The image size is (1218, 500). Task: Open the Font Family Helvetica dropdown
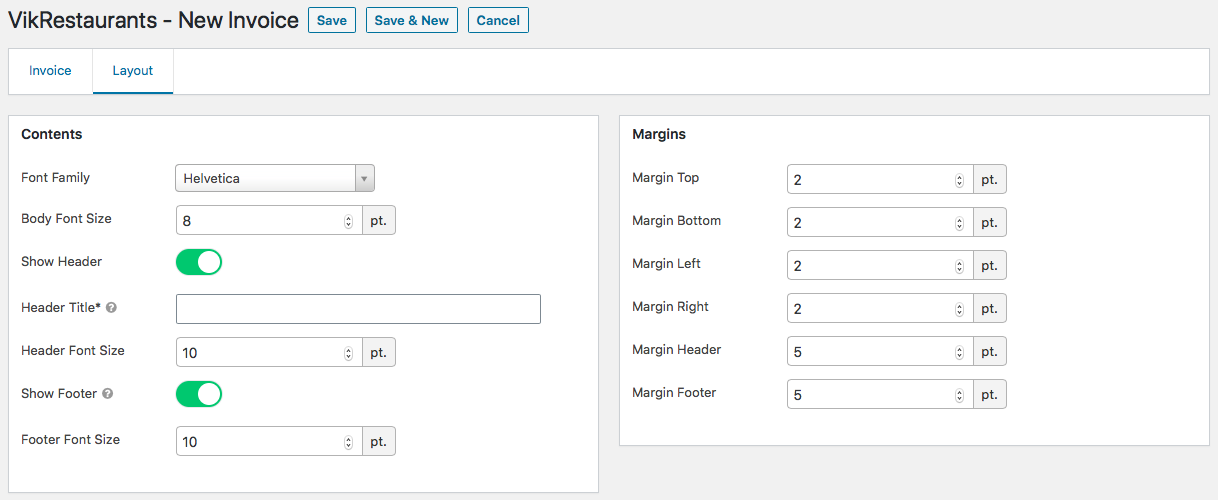coord(275,178)
